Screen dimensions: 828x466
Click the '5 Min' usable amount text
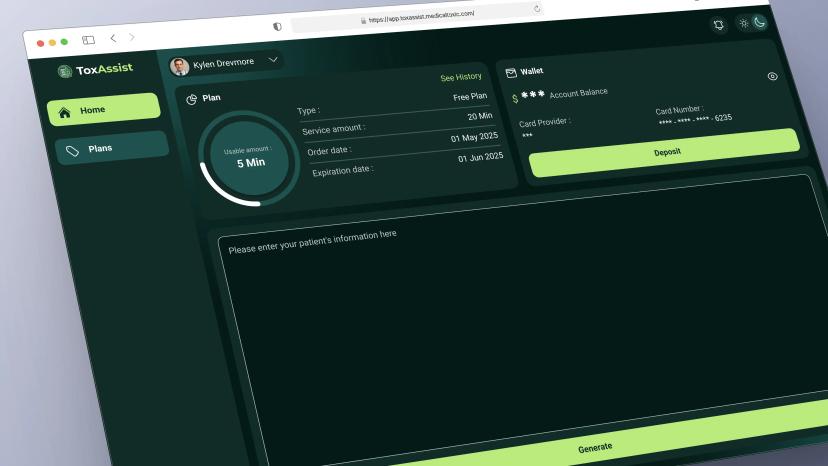tap(251, 163)
